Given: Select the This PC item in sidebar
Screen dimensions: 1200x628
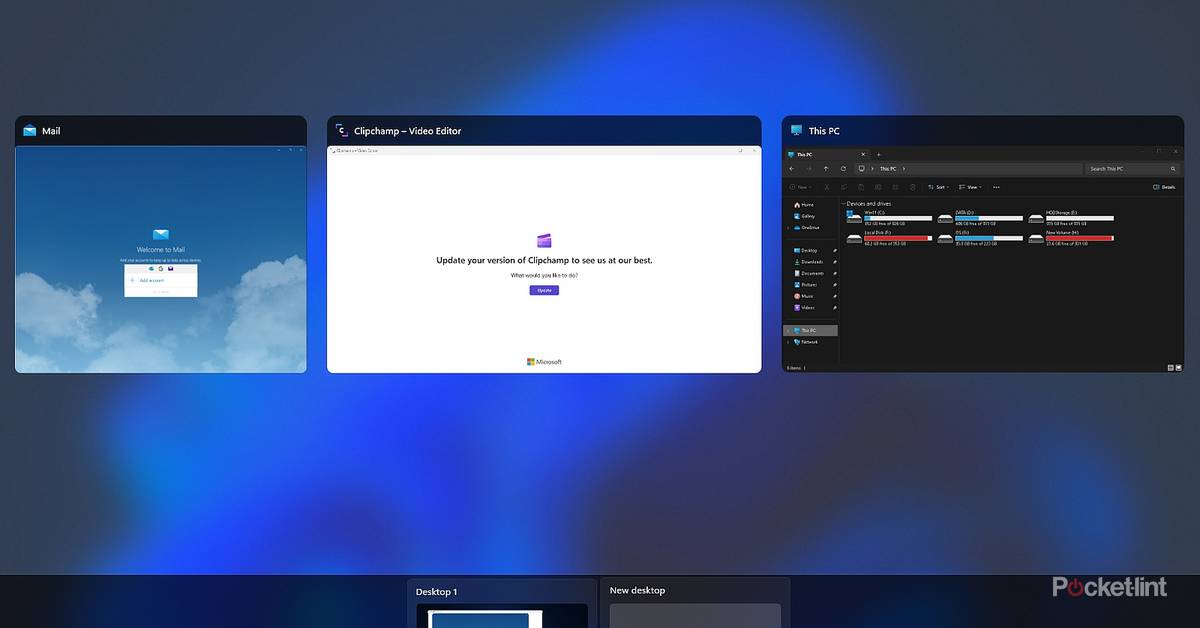Looking at the screenshot, I should coord(806,330).
